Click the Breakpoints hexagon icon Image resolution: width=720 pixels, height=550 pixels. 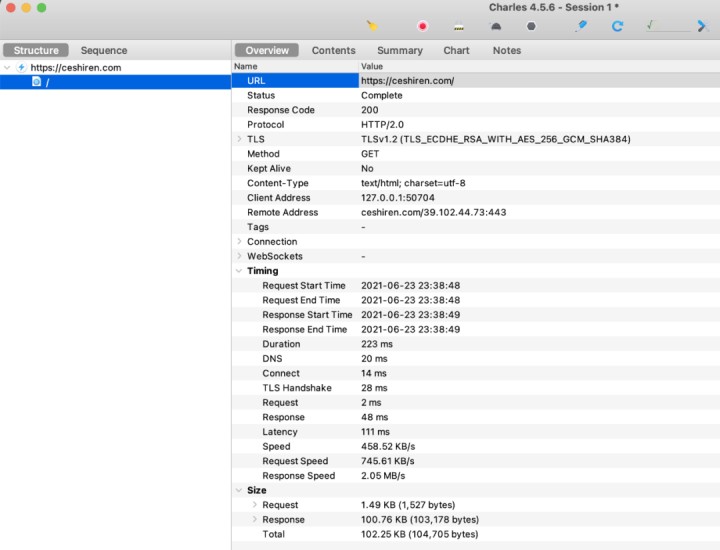coord(531,26)
